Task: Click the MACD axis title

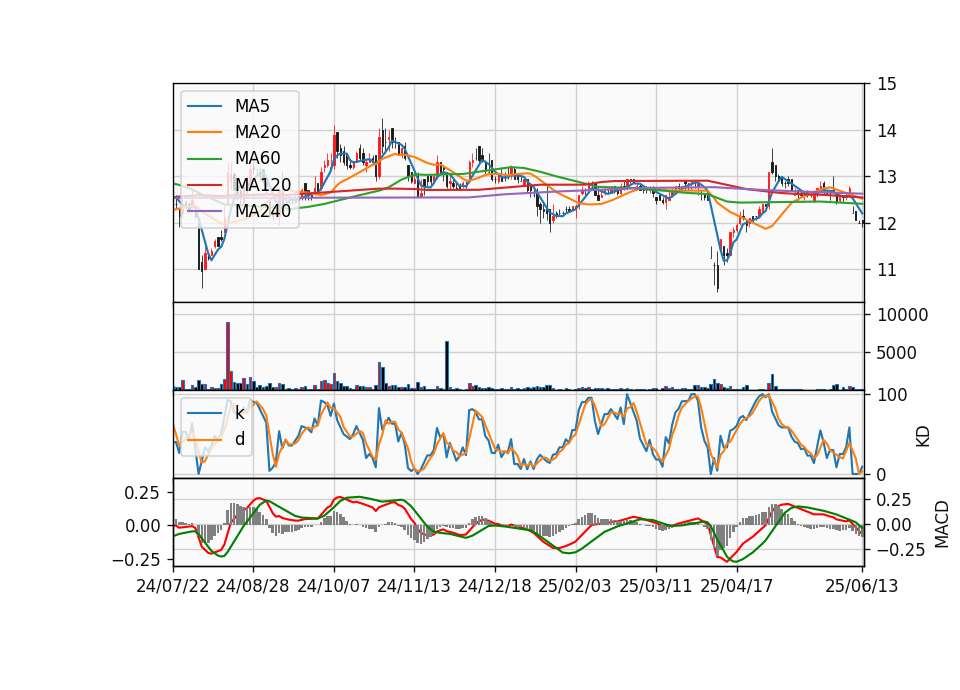Action: pos(942,524)
